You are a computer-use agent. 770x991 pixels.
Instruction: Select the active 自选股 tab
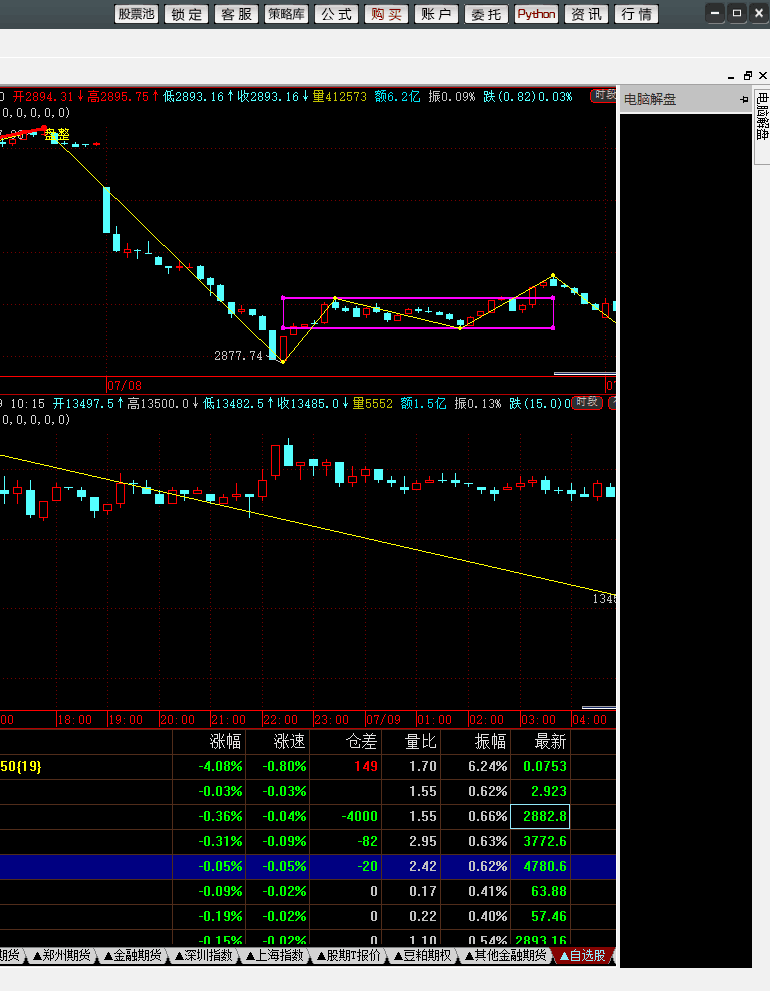(x=583, y=955)
